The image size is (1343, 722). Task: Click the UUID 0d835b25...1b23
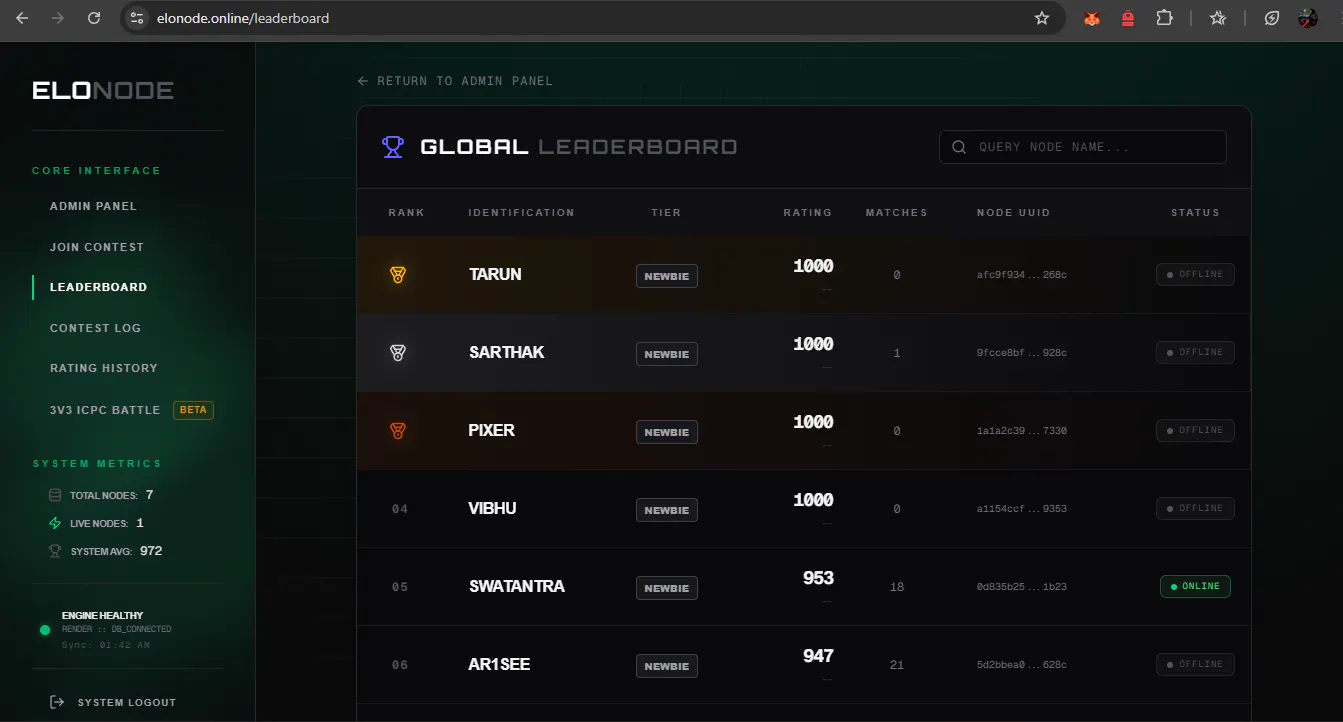1022,586
